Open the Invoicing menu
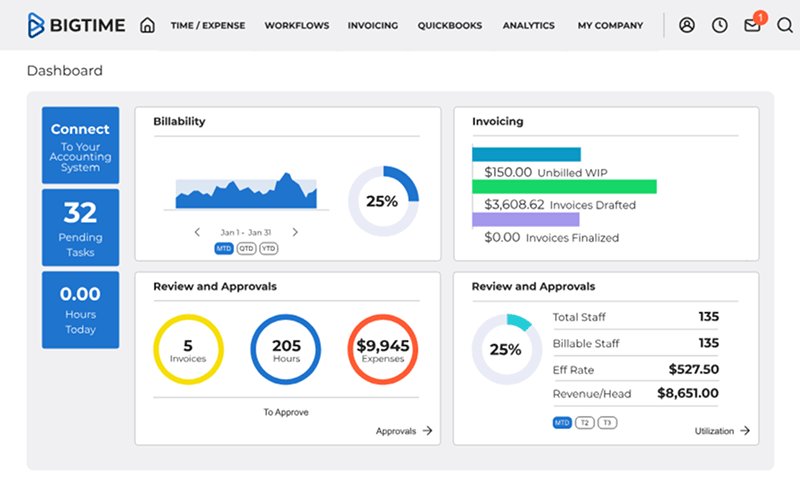The height and width of the screenshot is (484, 800). 372,26
